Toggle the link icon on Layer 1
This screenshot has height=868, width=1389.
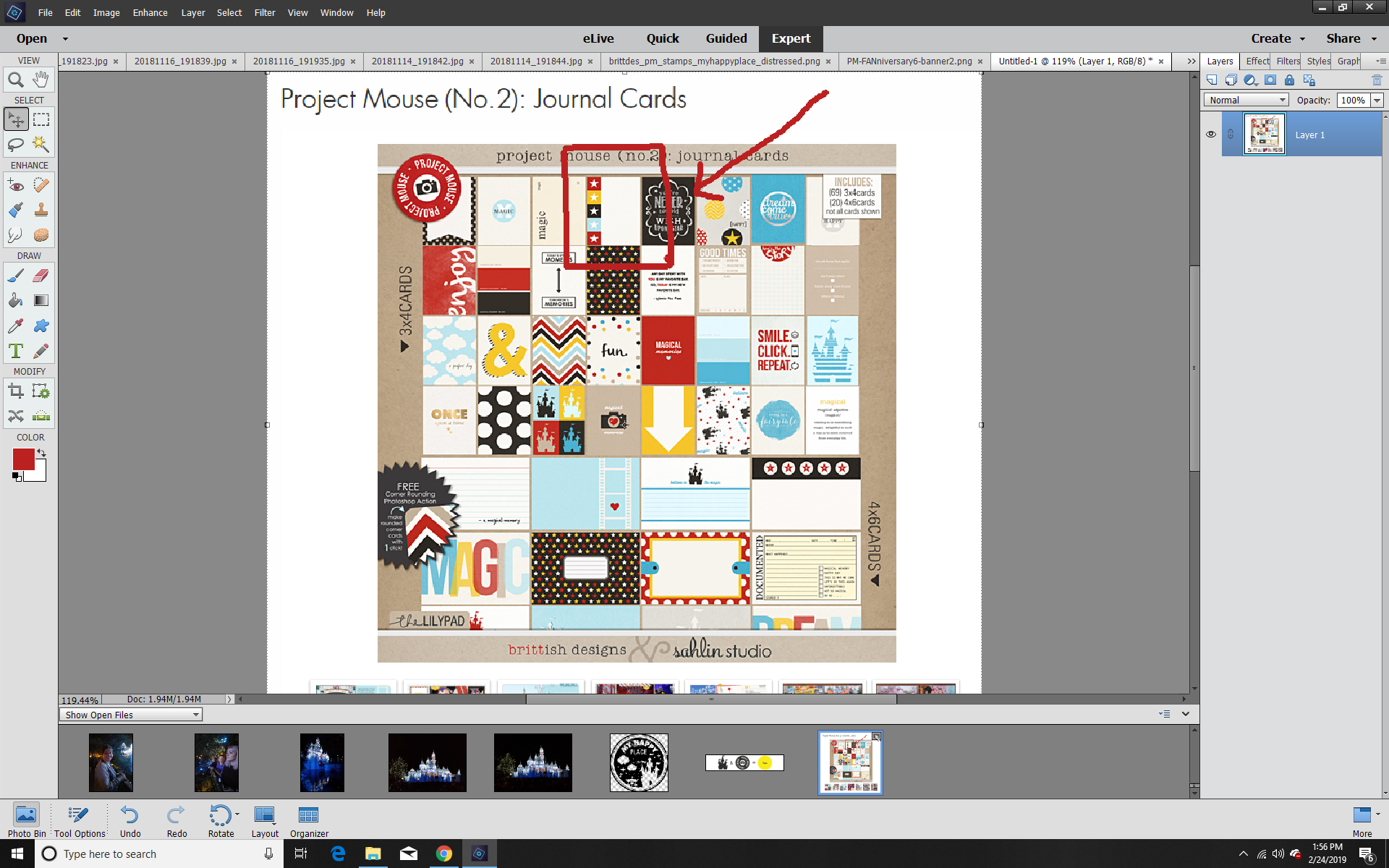[1231, 135]
